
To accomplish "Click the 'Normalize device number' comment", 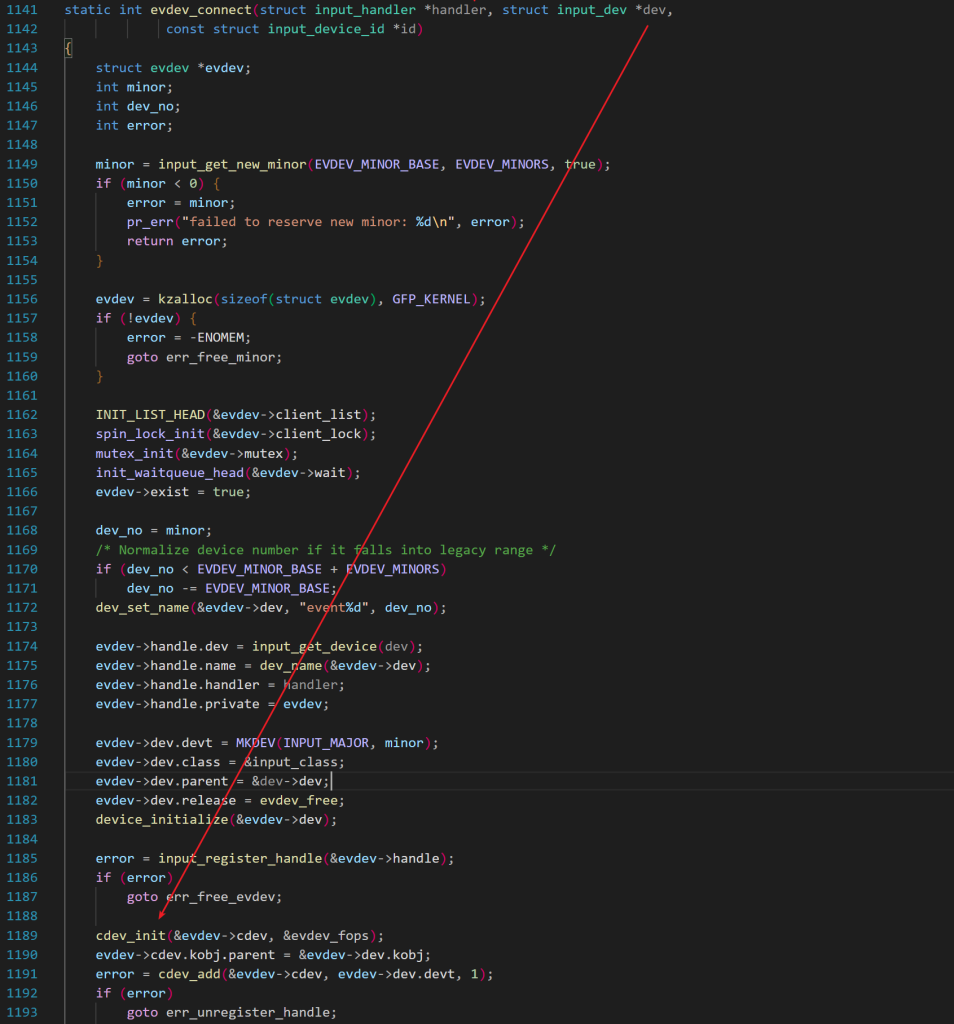I will pos(325,550).
